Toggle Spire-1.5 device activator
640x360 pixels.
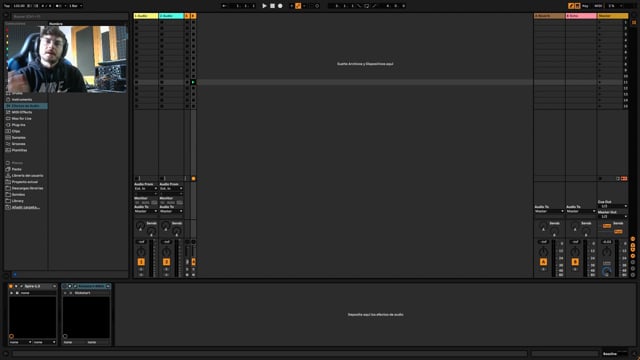(x=11, y=286)
